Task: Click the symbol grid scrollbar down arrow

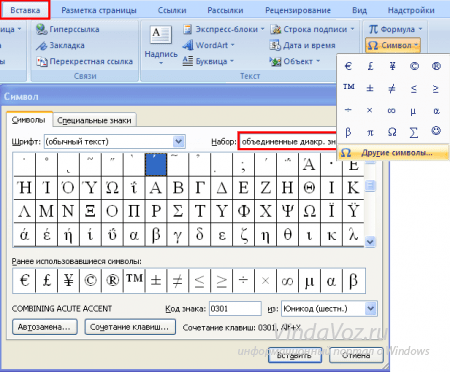Action: (370, 241)
